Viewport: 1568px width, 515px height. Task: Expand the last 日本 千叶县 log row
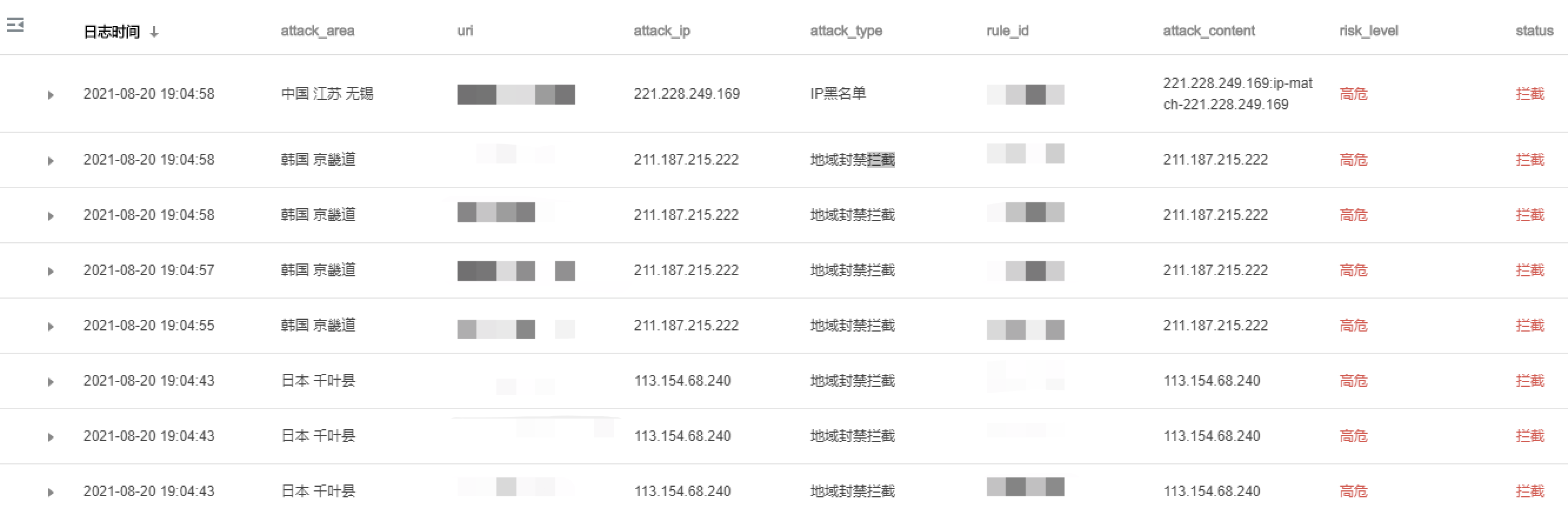[51, 492]
